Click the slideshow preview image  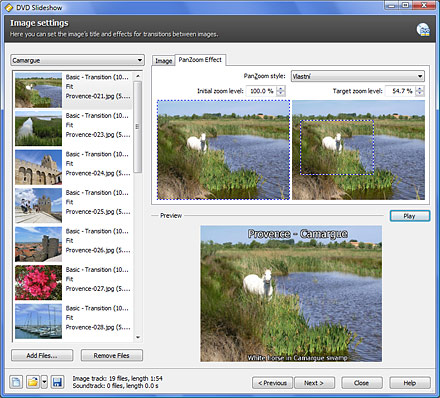(x=291, y=294)
